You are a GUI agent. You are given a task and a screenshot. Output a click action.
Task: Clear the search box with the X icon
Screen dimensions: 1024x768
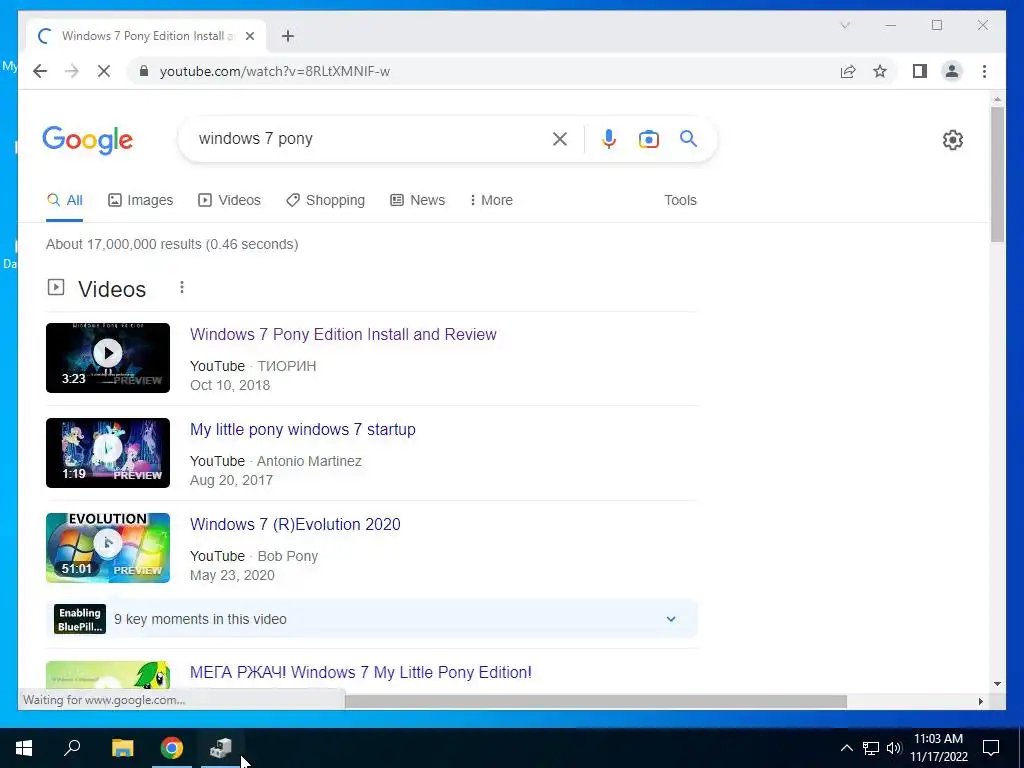560,138
